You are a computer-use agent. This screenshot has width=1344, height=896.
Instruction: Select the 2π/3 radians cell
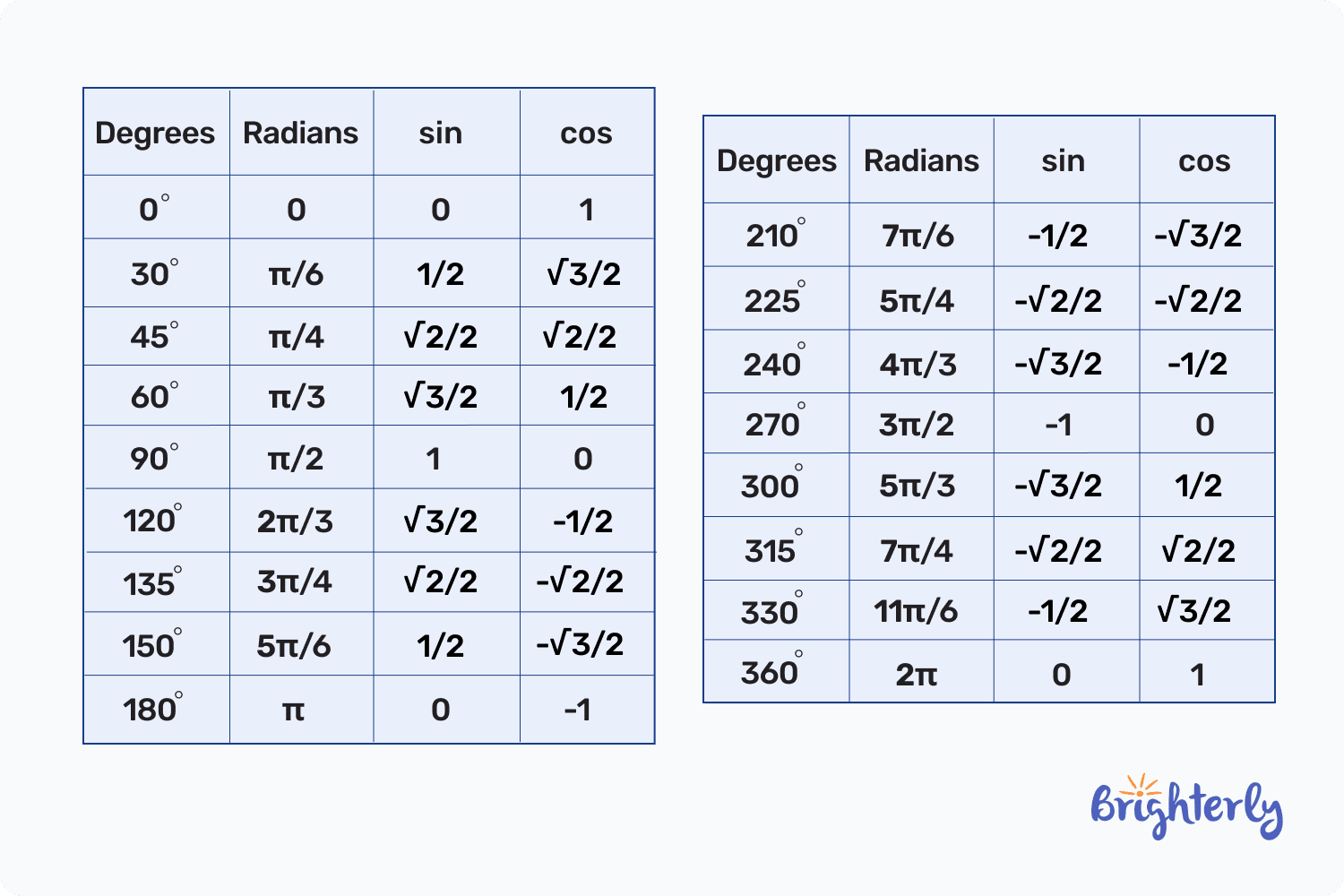[x=295, y=521]
